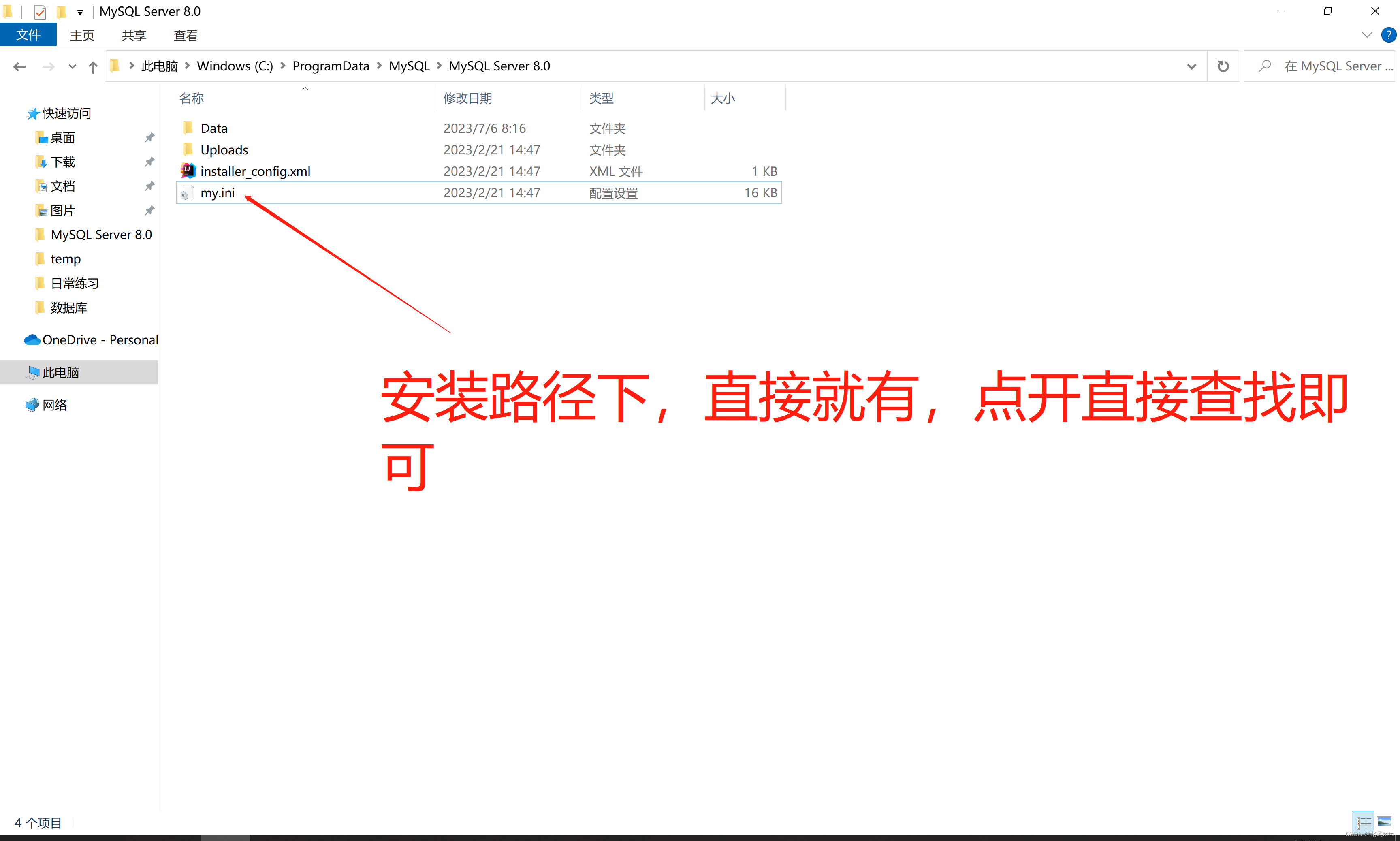
Task: Select 此电脑 in the address breadcrumb
Action: coord(159,66)
